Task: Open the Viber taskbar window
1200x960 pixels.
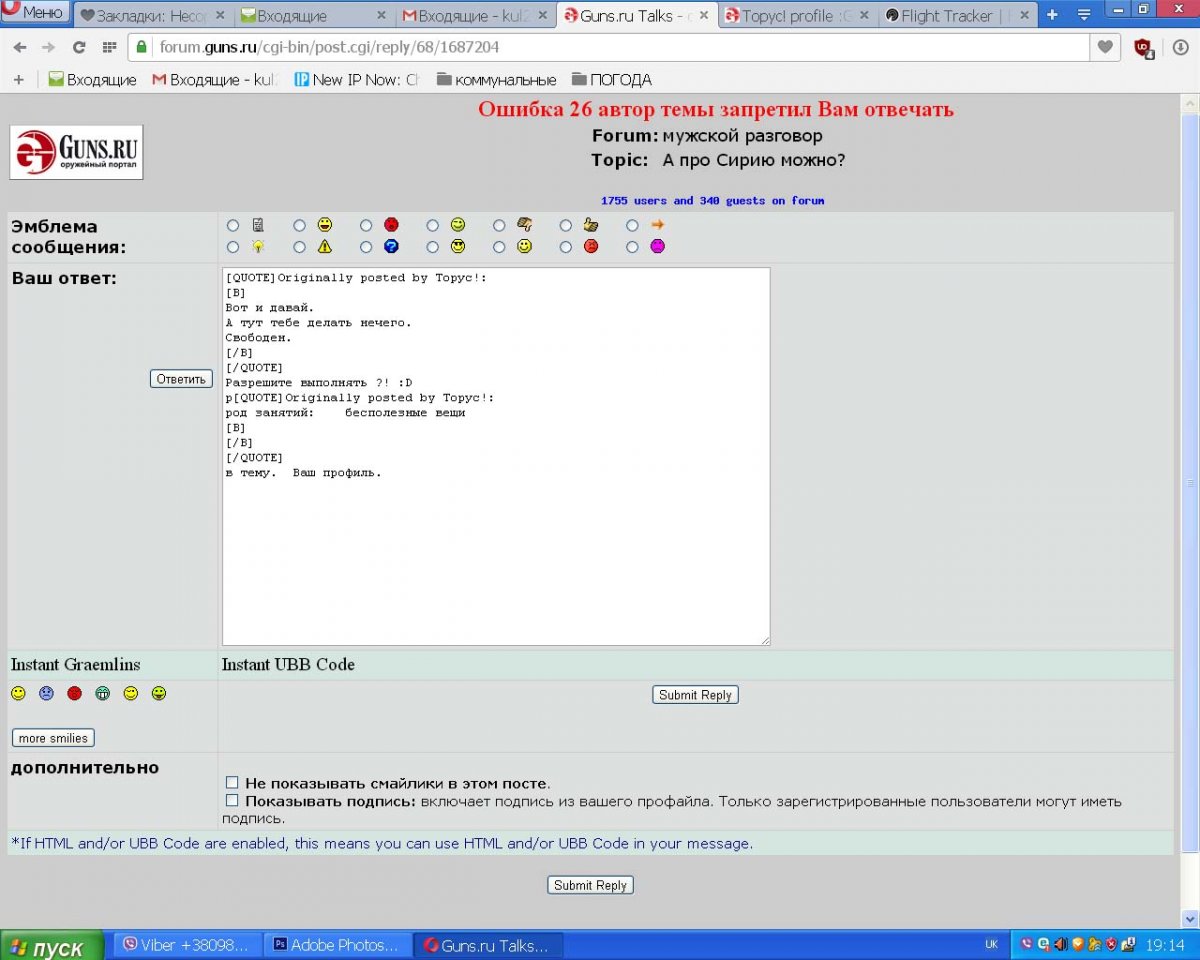Action: coord(189,945)
